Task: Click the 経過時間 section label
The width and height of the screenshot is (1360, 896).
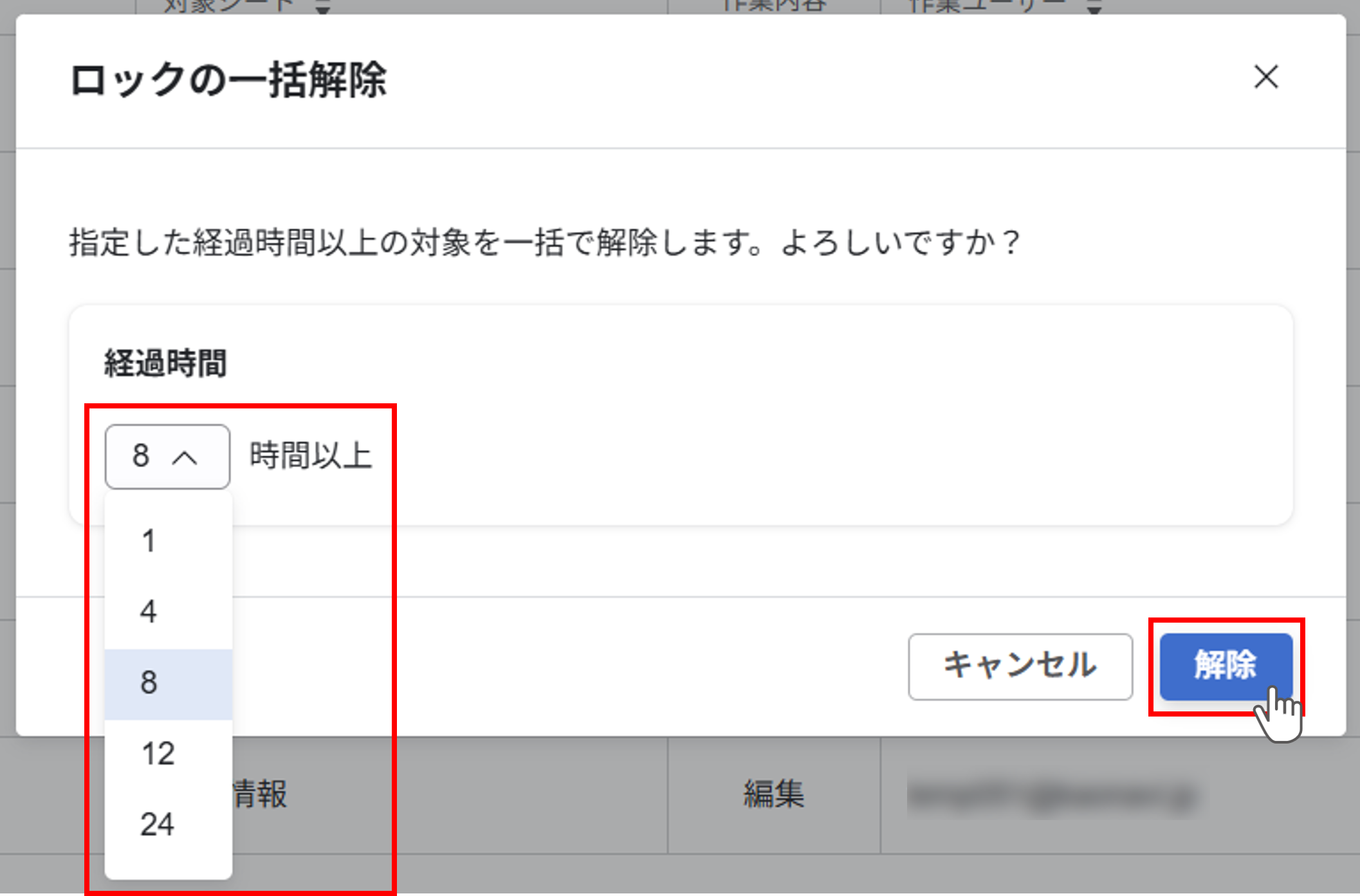Action: tap(165, 363)
